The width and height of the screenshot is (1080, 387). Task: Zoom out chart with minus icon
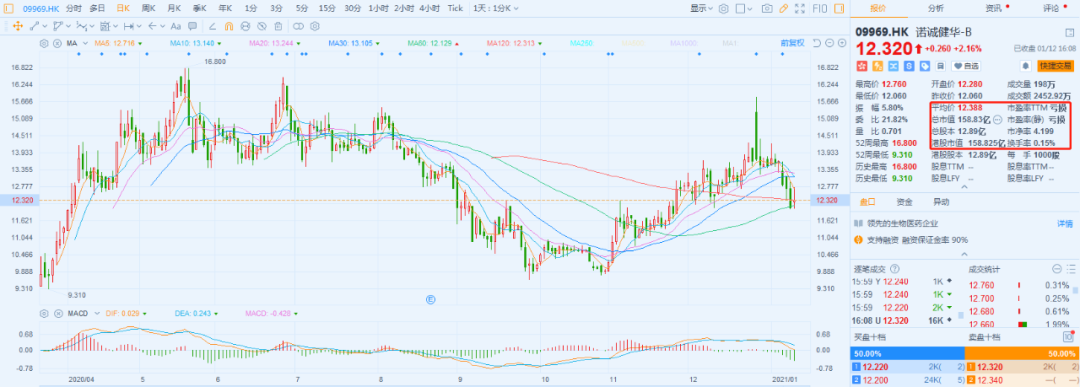tap(830, 43)
